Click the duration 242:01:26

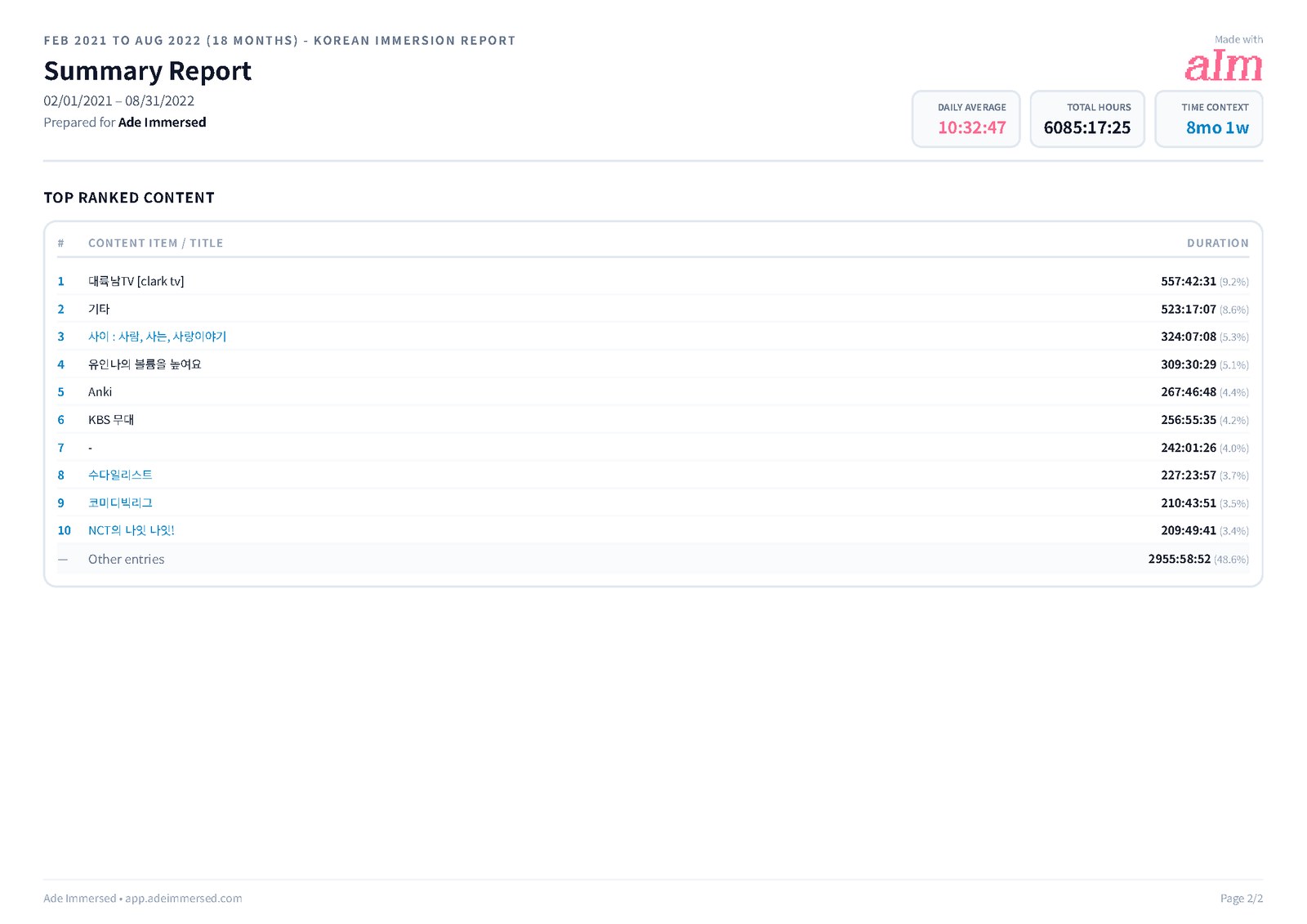coord(1189,448)
